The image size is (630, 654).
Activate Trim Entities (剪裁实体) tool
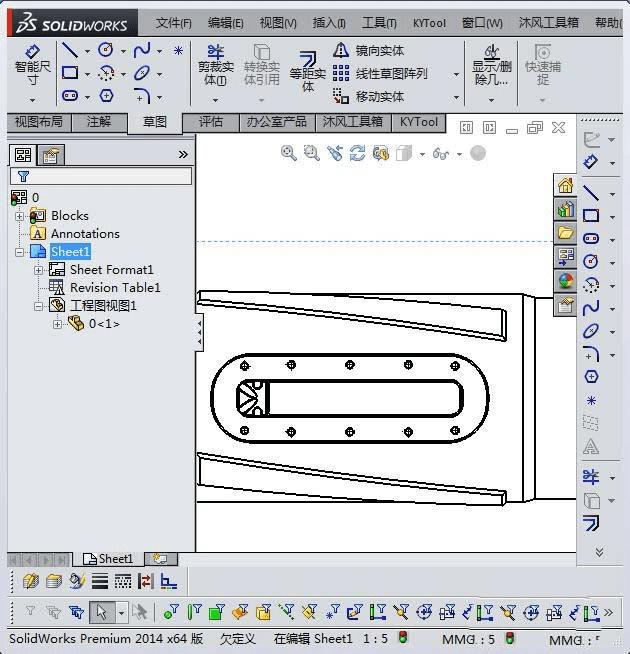click(x=216, y=65)
